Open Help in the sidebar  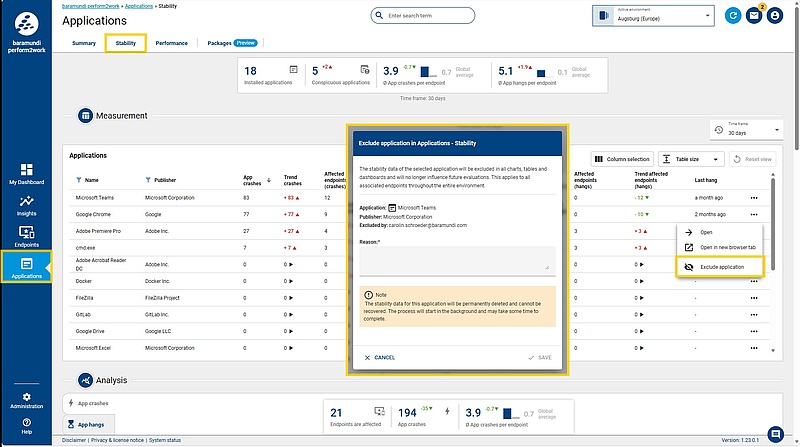coord(27,426)
